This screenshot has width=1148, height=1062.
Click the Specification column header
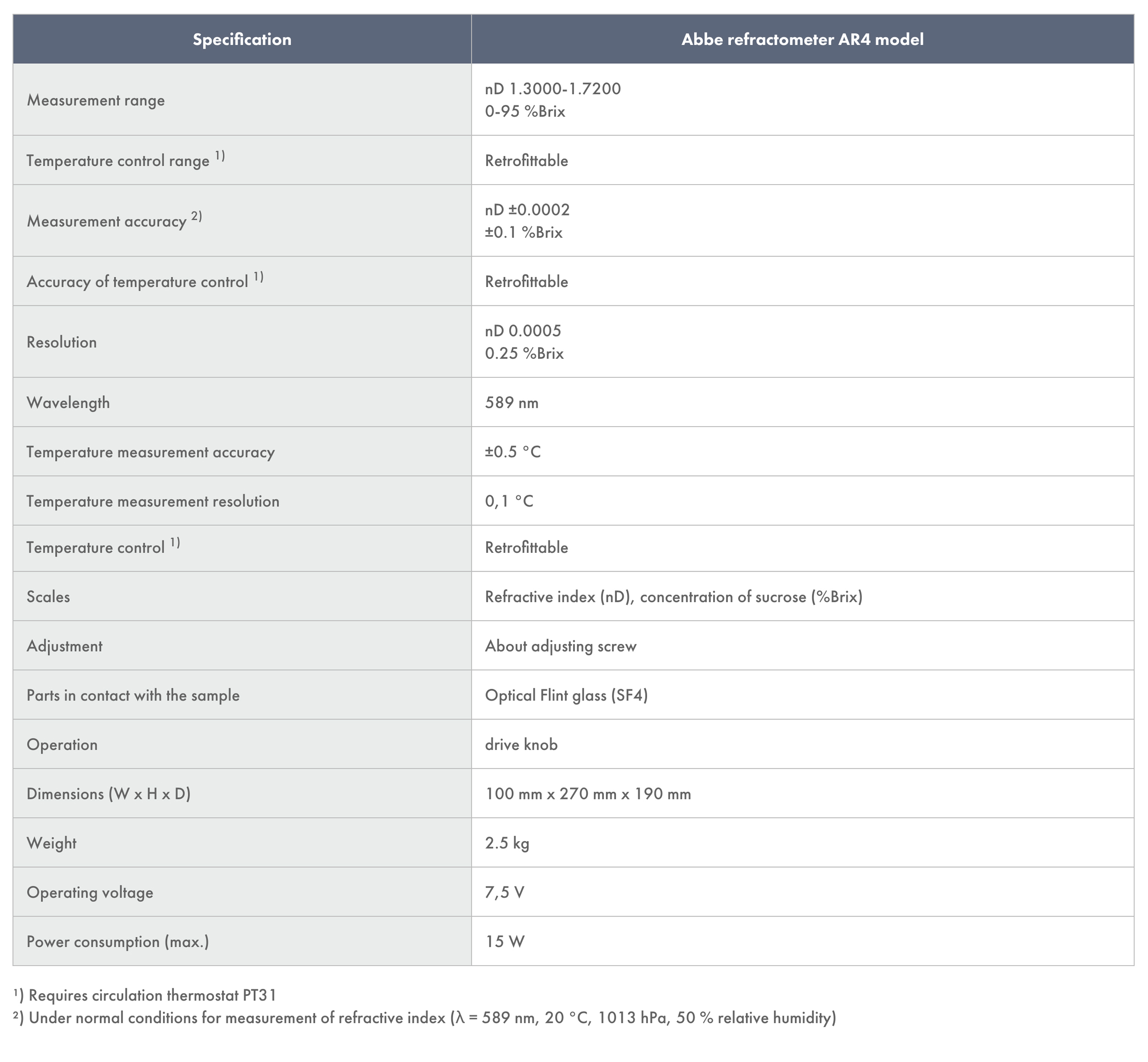tap(242, 39)
